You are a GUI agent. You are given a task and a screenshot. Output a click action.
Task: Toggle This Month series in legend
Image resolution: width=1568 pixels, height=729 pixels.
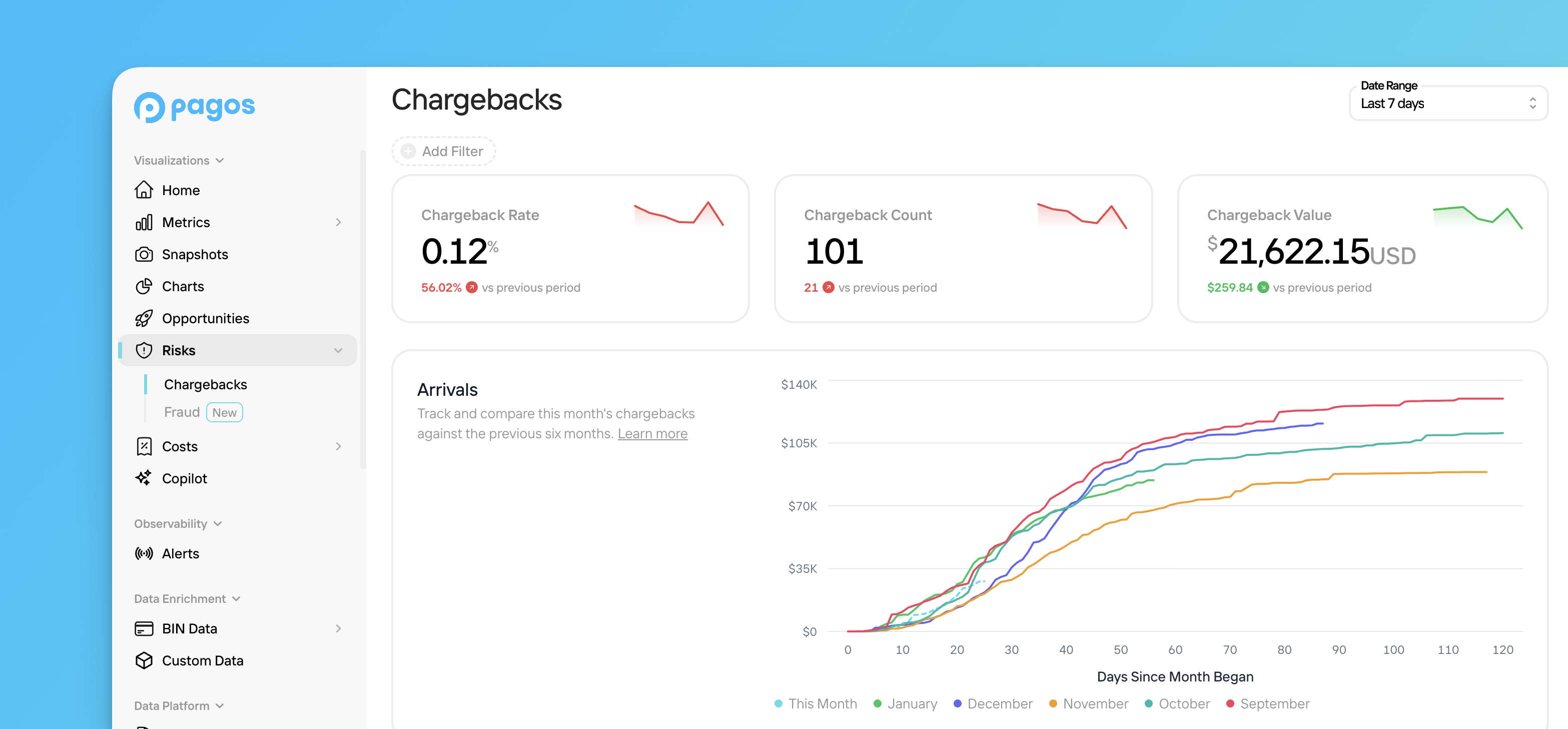click(816, 703)
